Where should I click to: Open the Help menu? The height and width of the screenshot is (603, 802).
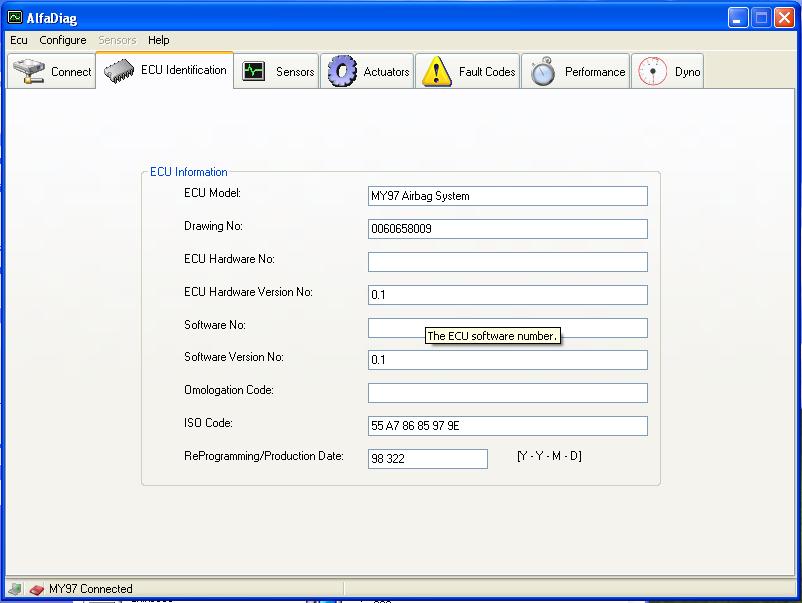[158, 40]
